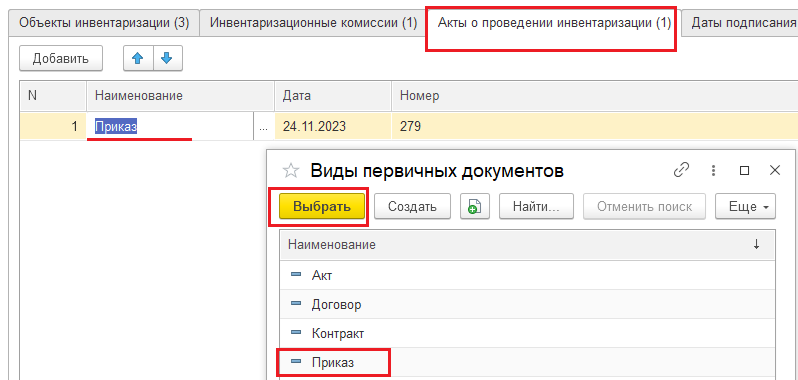Screen dimensions: 798x380
Task: Switch to Инвентаризационные комиссии (1) tab
Action: click(x=314, y=23)
